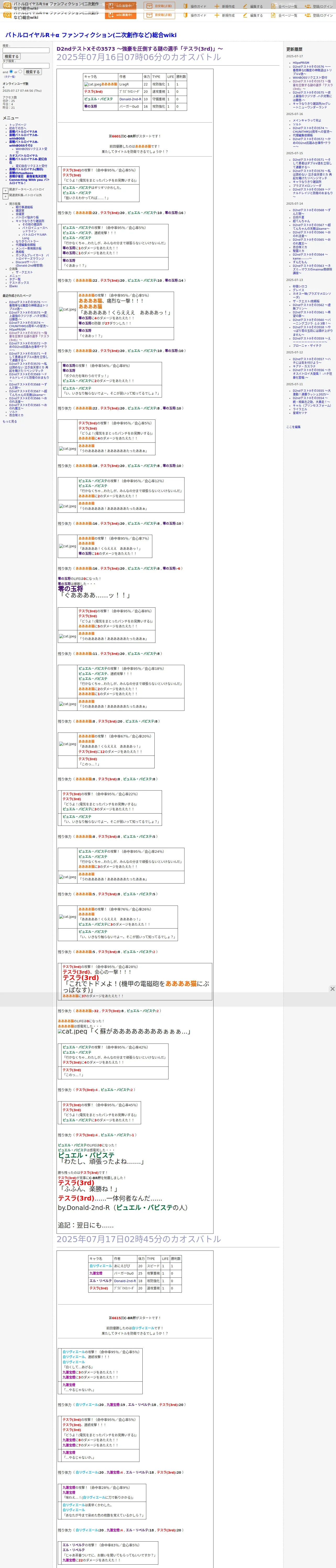Open 旧wiki link in the menu
The image size is (336, 1568).
click(x=13, y=286)
